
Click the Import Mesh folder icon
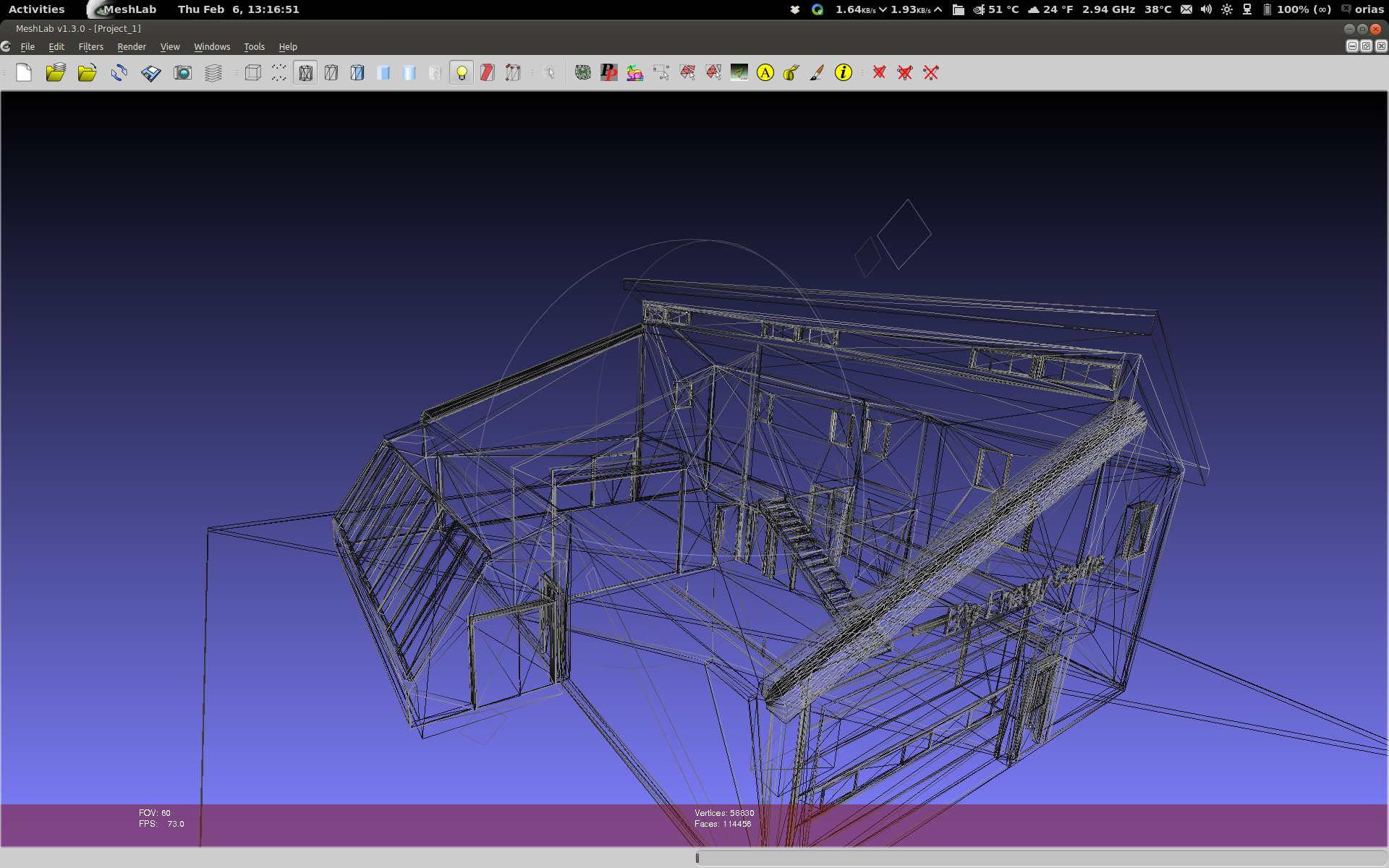[x=88, y=72]
